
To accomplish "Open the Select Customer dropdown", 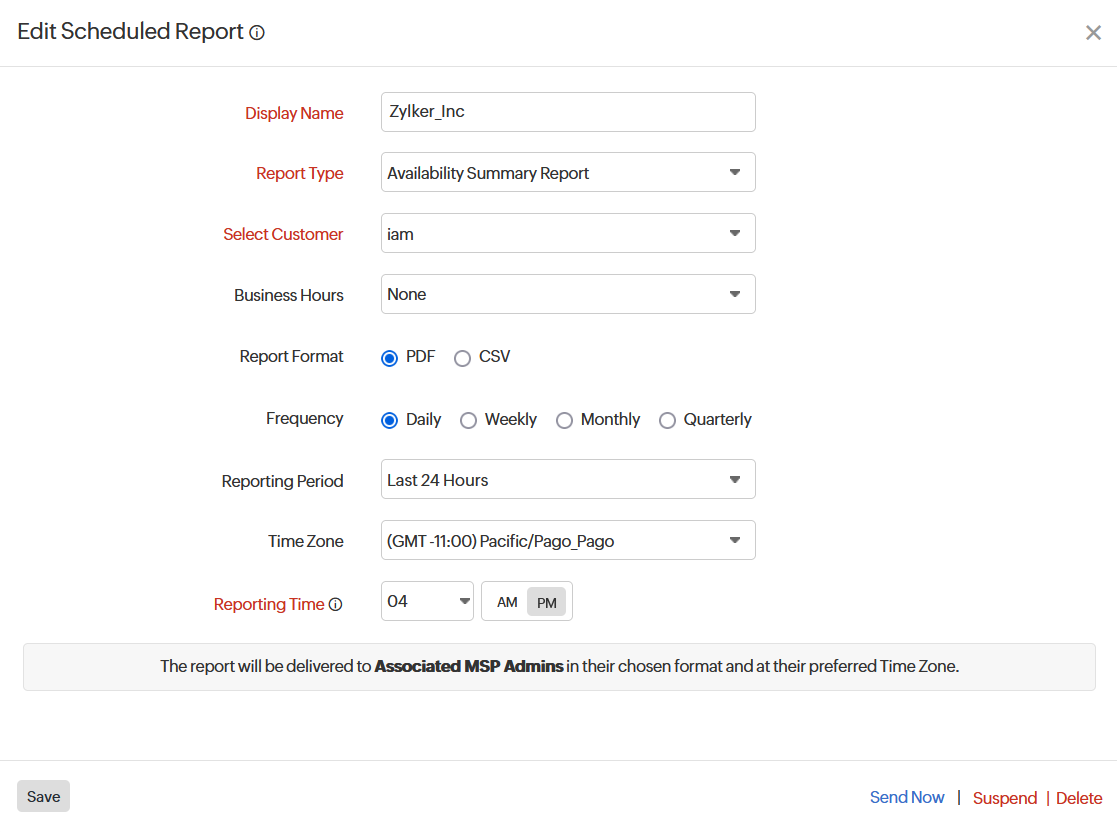I will coord(567,233).
